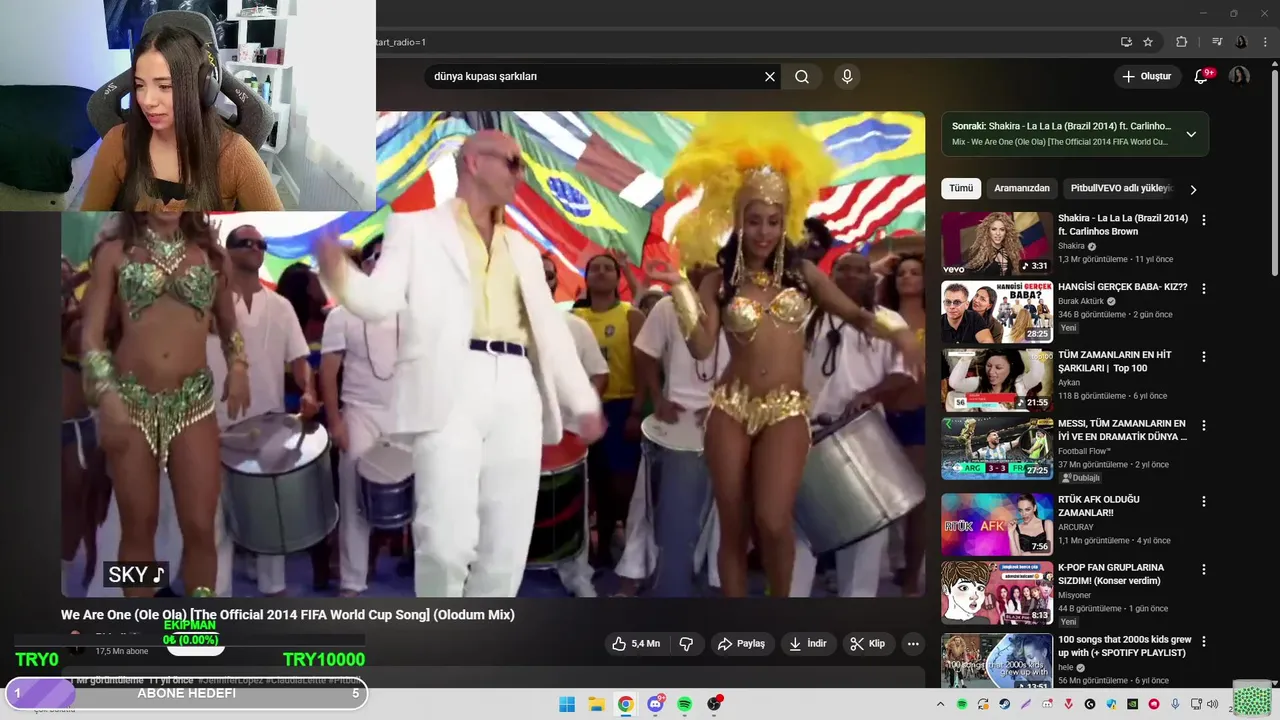
Task: Open Discord from the taskbar
Action: point(655,704)
